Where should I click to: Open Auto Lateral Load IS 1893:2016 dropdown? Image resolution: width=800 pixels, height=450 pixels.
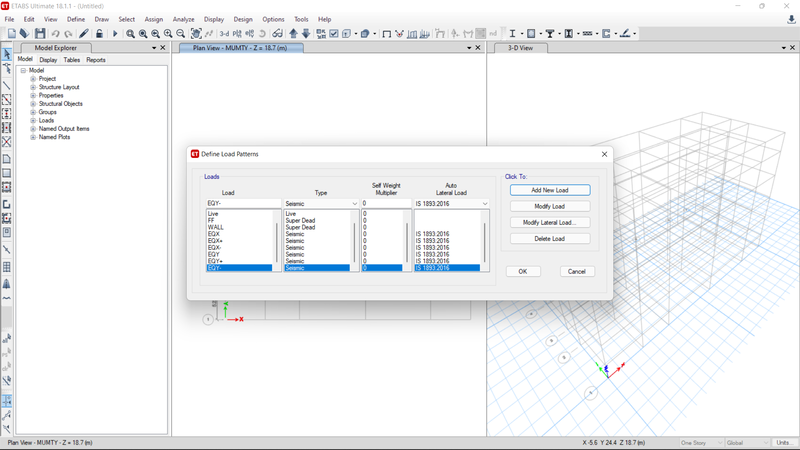[451, 204]
